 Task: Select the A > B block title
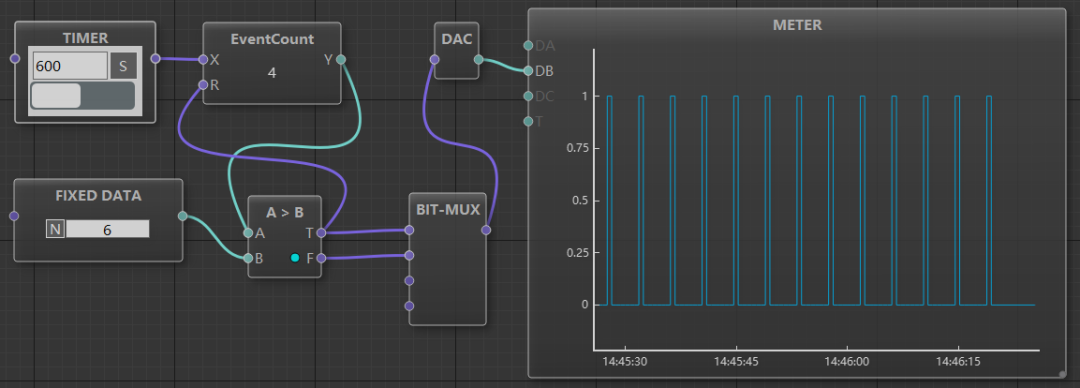point(284,212)
